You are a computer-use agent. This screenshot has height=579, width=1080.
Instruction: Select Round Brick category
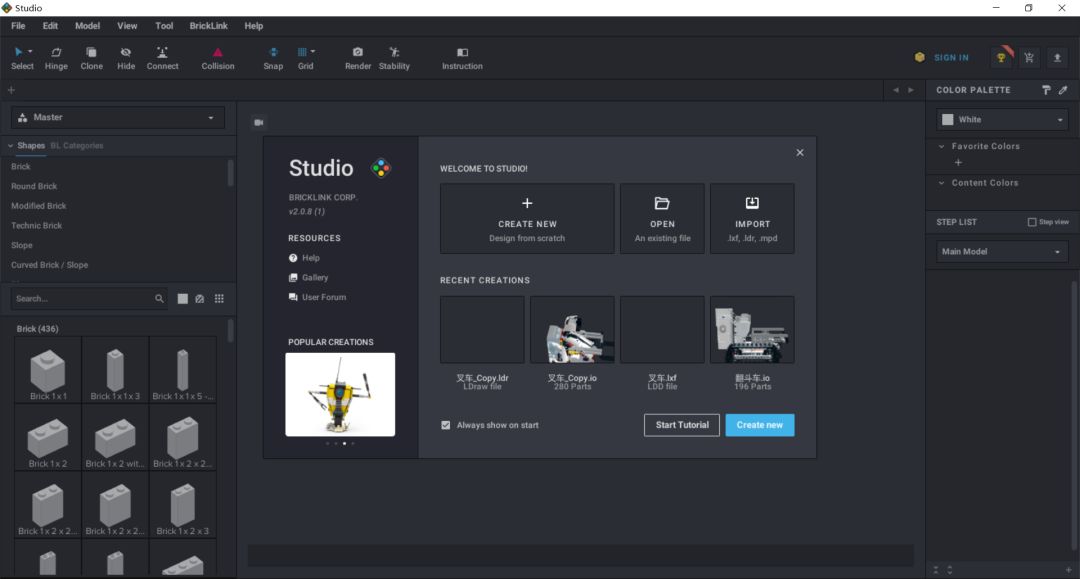coord(34,187)
